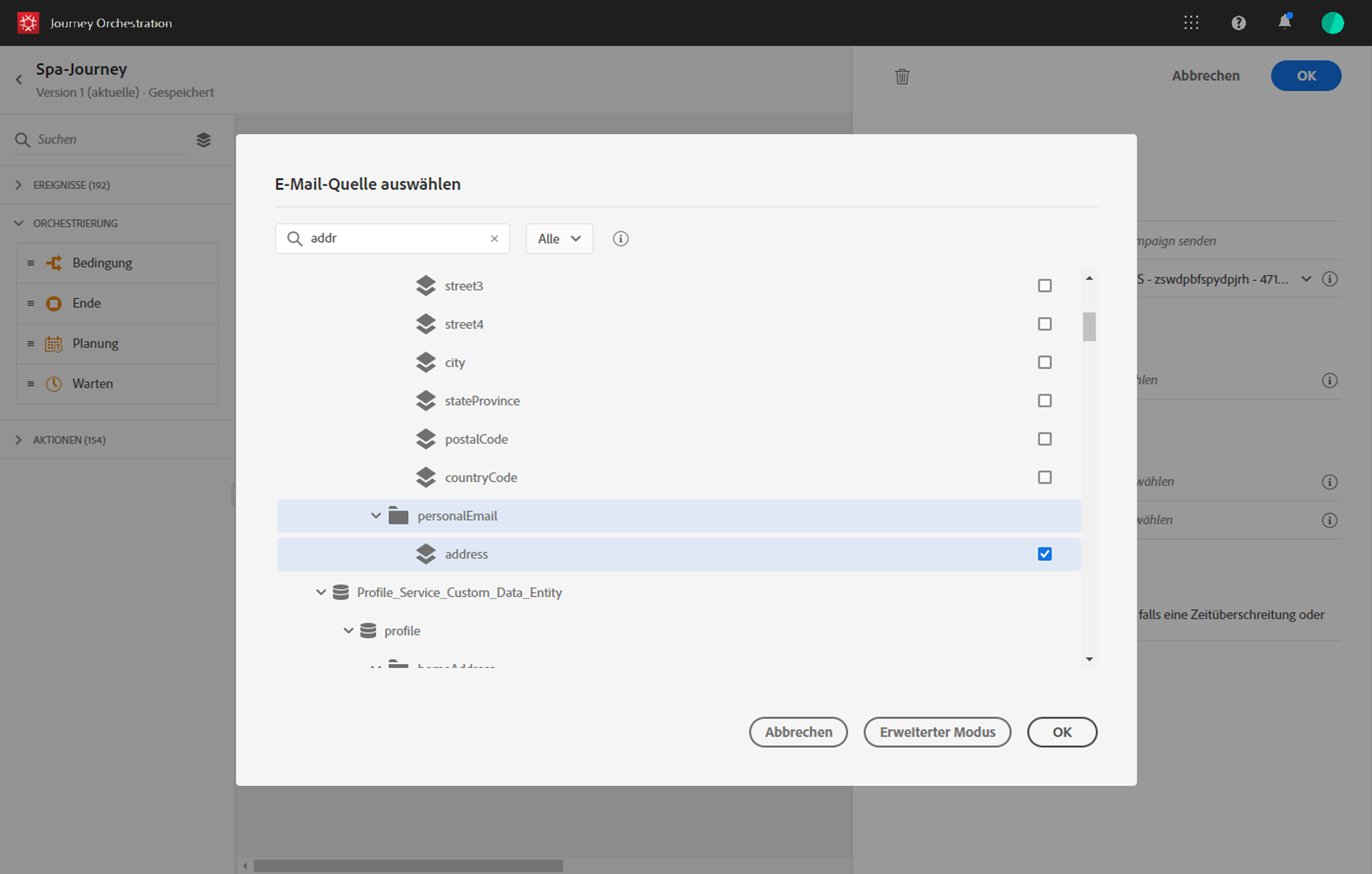Open the user profile avatar
The image size is (1372, 874).
[x=1332, y=23]
